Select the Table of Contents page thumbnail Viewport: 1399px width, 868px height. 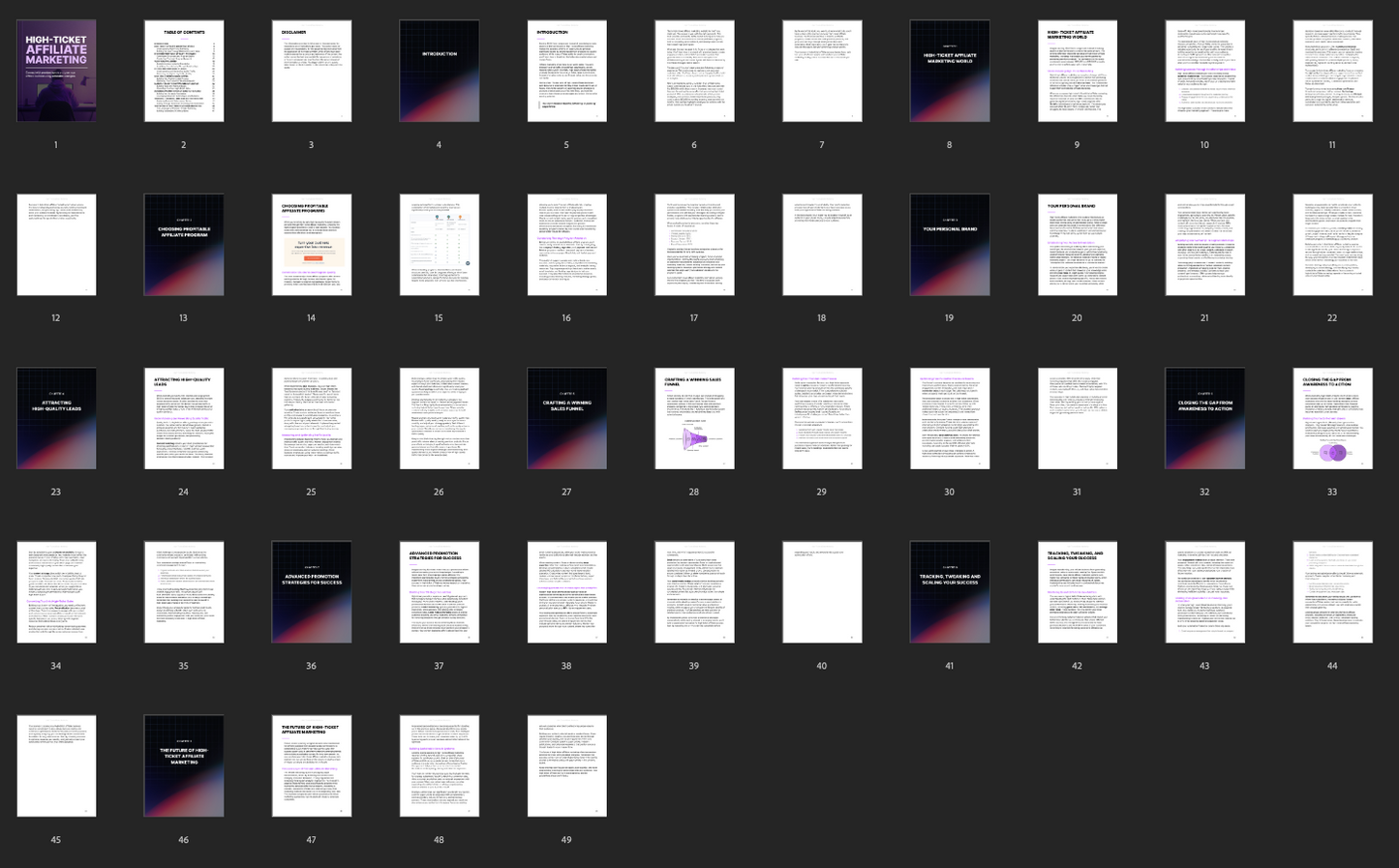click(x=184, y=71)
